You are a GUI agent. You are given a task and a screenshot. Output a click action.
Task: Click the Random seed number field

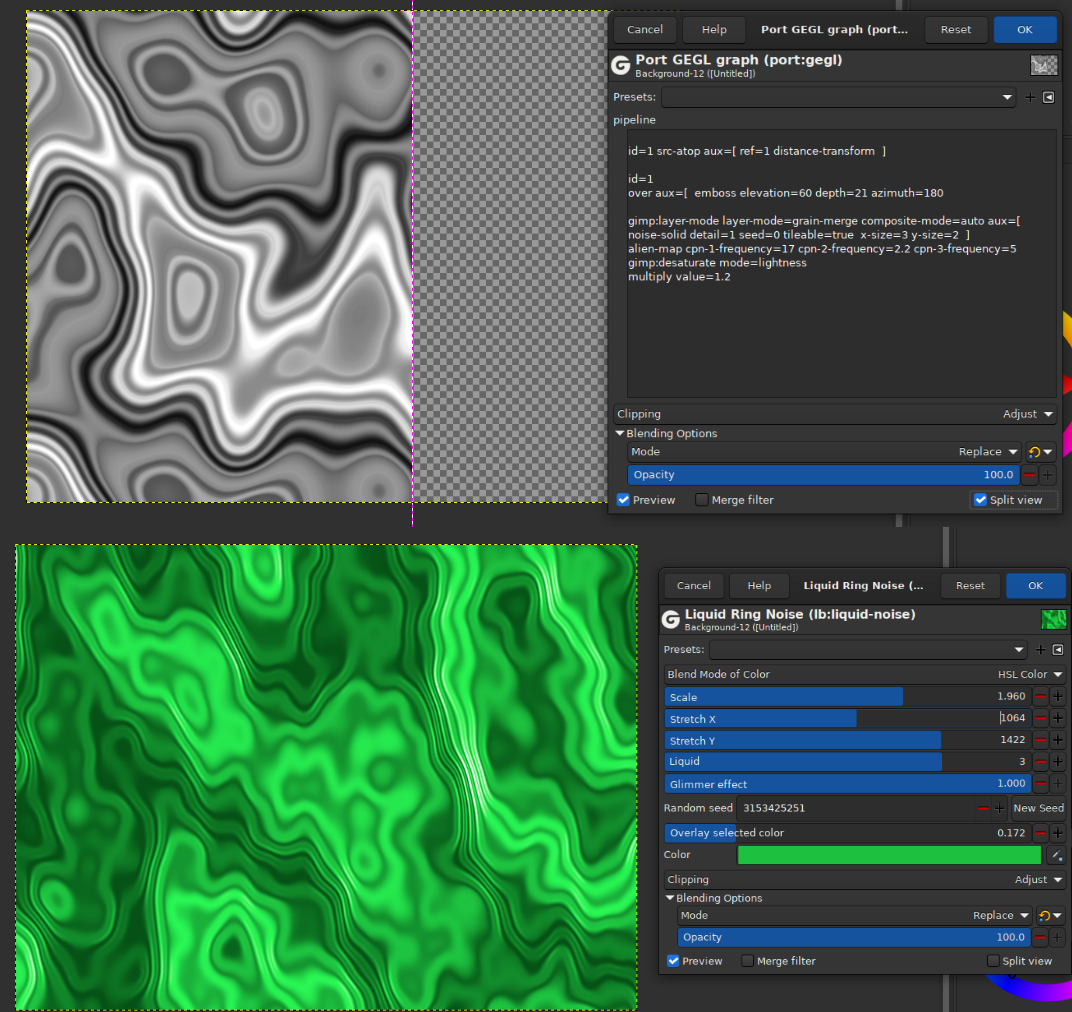point(855,808)
